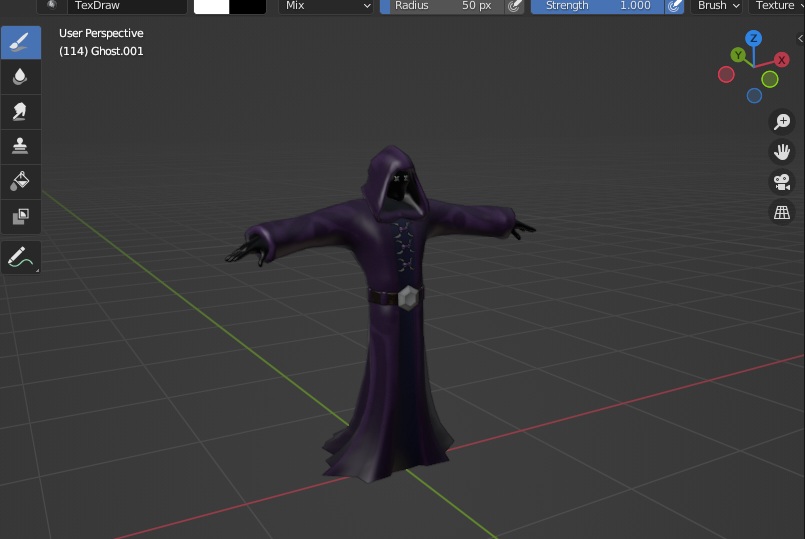Click the negative X axis red circle
The image size is (805, 539).
click(x=726, y=75)
